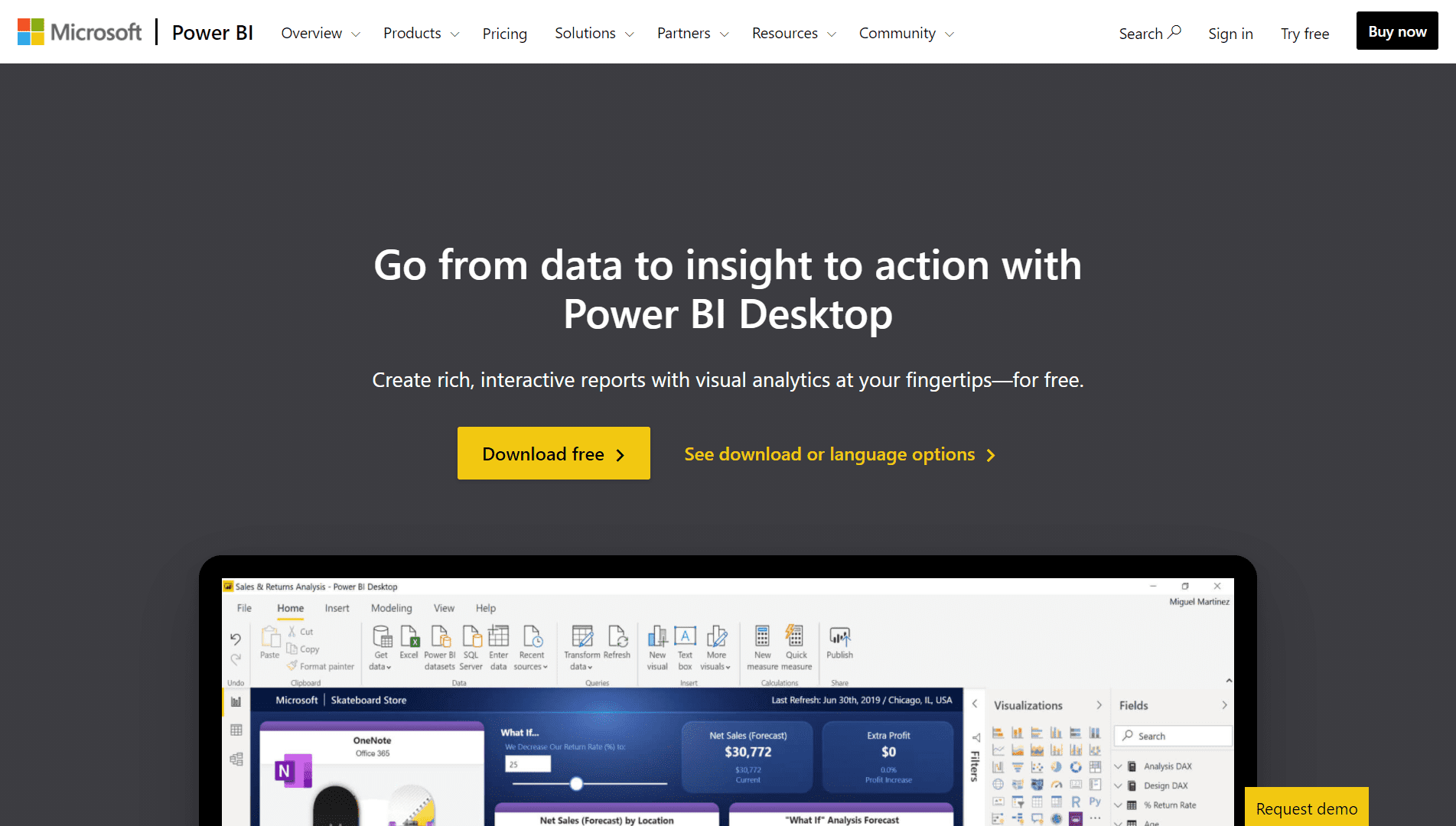
Task: Switch to Model view in left sidebar
Action: click(x=236, y=759)
